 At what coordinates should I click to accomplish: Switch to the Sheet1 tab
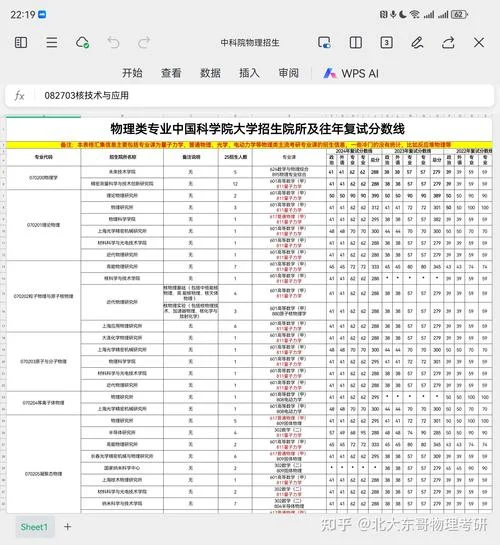click(34, 527)
